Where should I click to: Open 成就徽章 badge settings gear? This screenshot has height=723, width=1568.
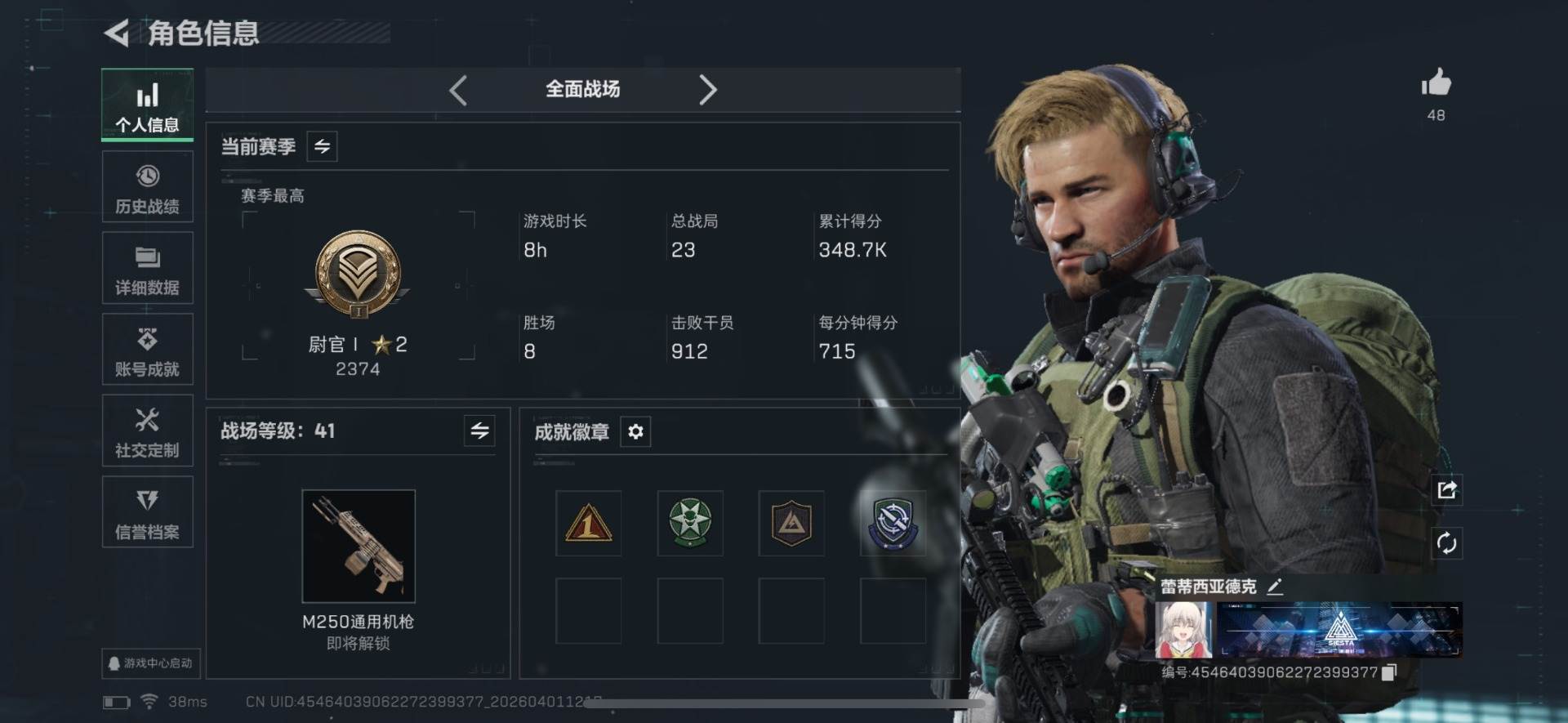[x=635, y=431]
